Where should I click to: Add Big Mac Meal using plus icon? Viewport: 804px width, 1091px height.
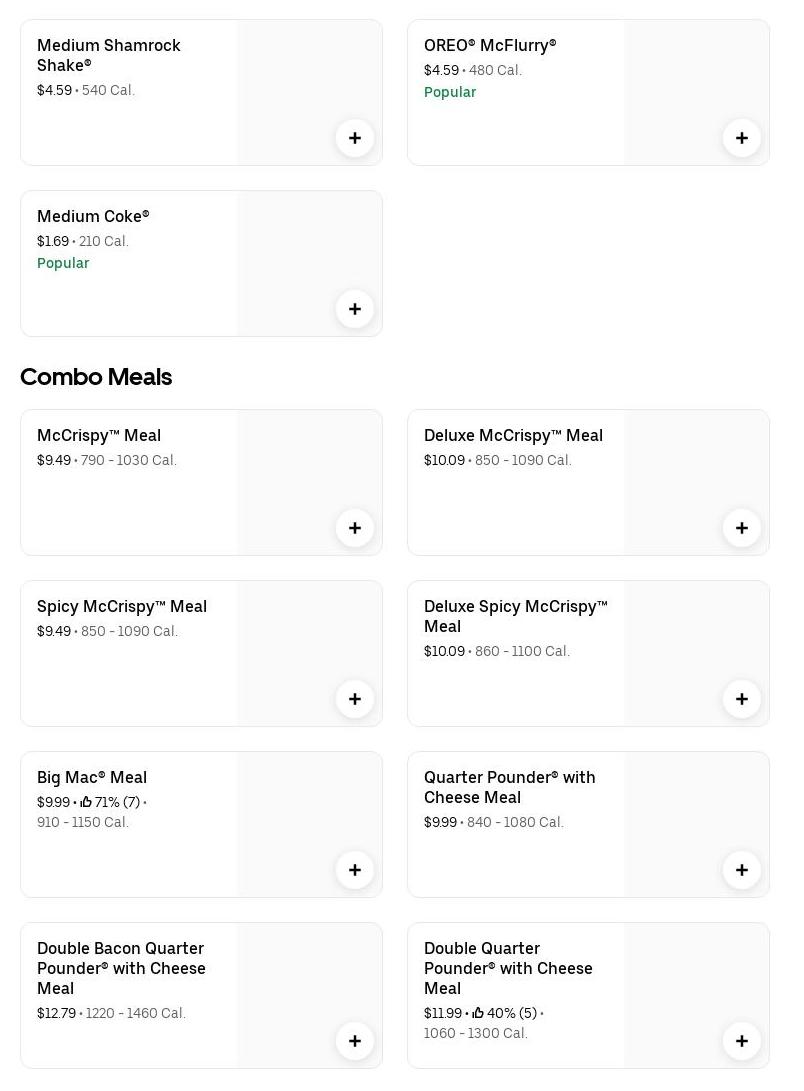pos(355,870)
